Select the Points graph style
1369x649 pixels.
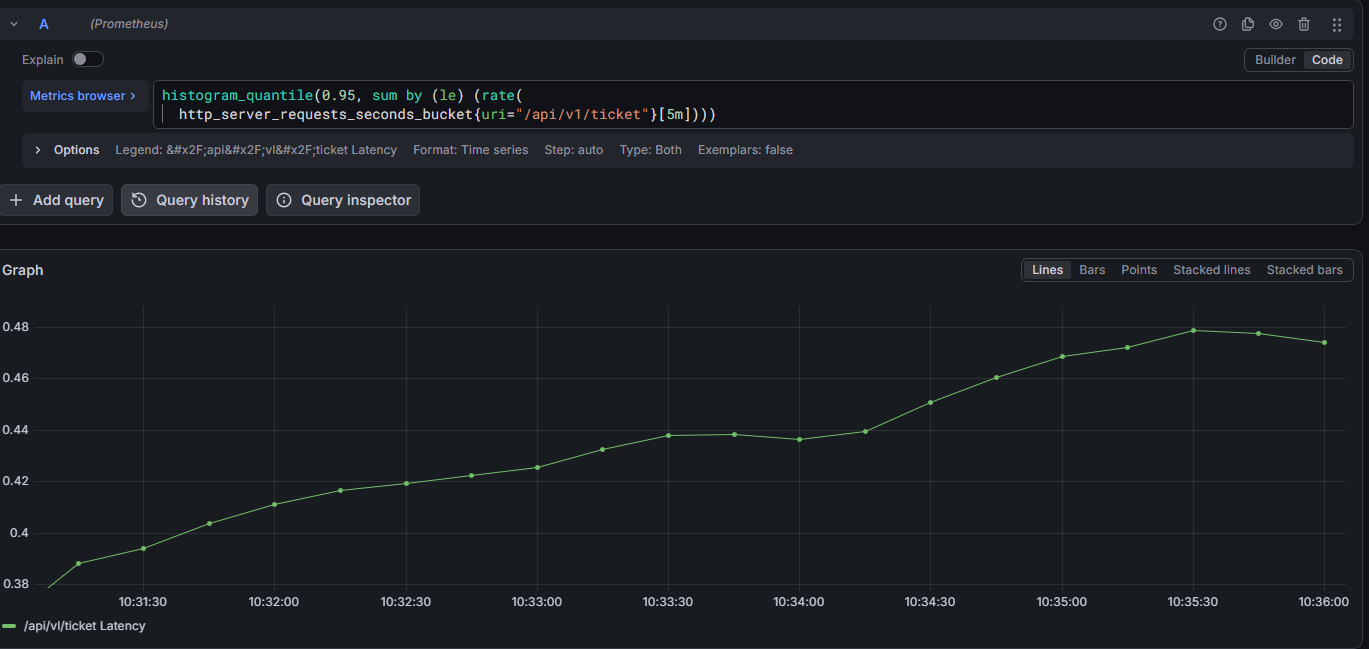click(x=1139, y=270)
